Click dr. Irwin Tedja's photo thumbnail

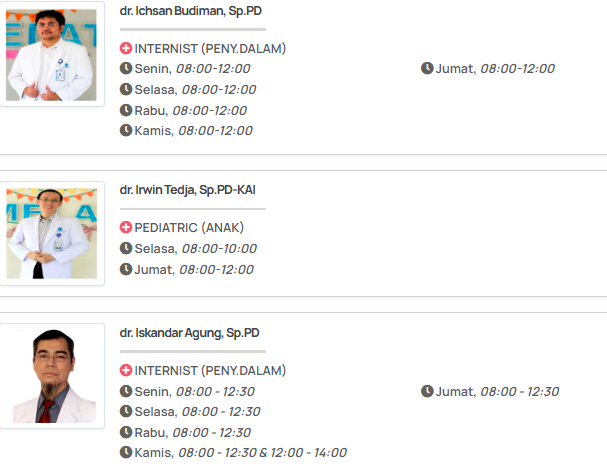click(51, 233)
